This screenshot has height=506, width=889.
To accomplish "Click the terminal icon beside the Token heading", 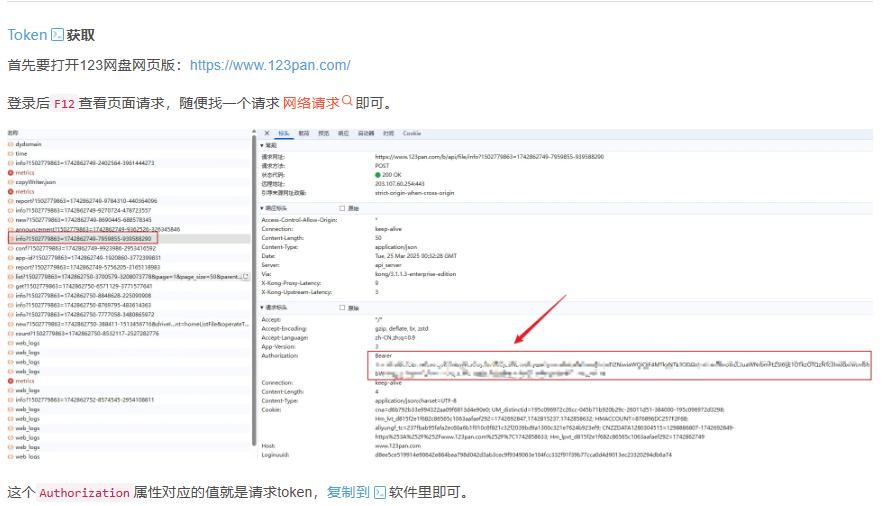I will pyautogui.click(x=57, y=35).
